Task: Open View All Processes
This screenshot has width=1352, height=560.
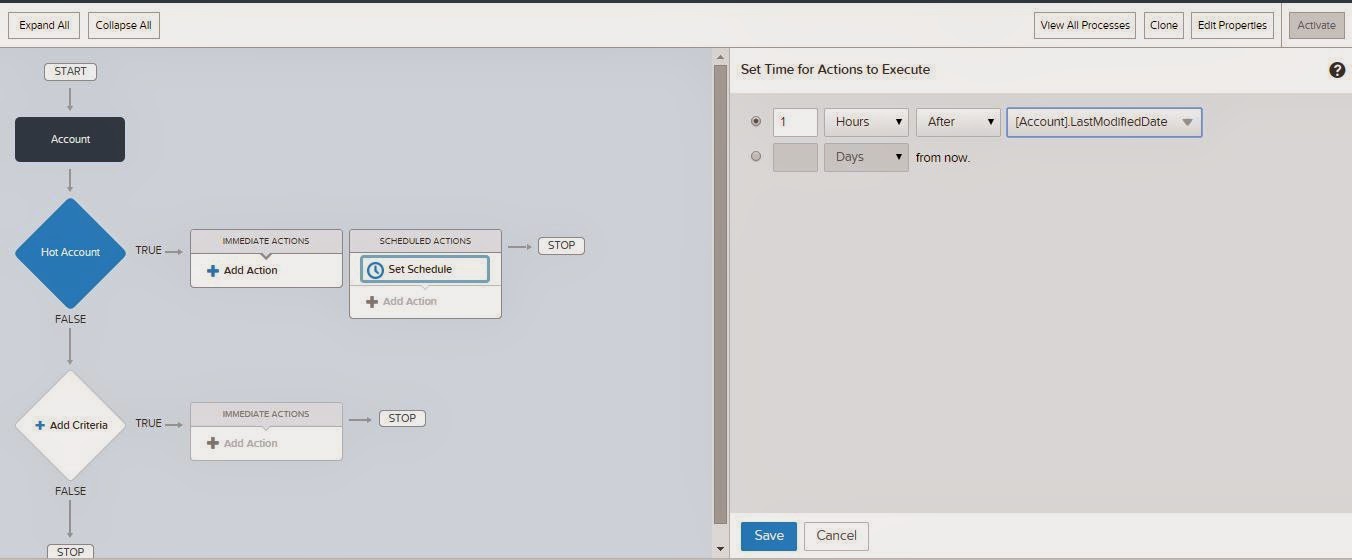Action: click(x=1085, y=25)
